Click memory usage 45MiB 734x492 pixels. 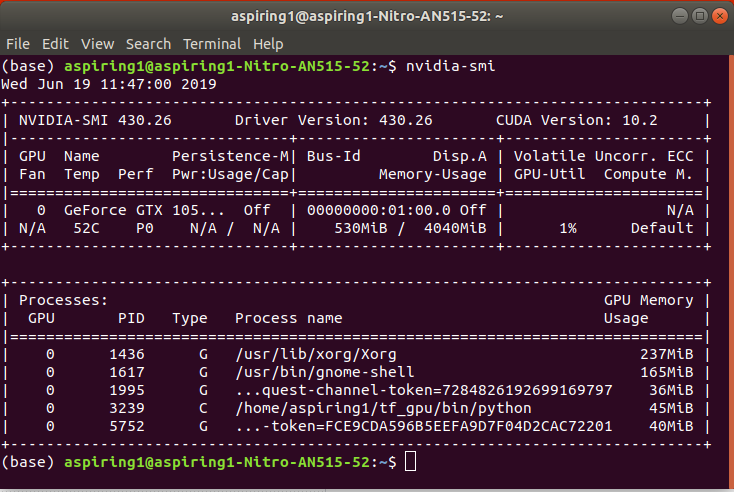pyautogui.click(x=671, y=409)
